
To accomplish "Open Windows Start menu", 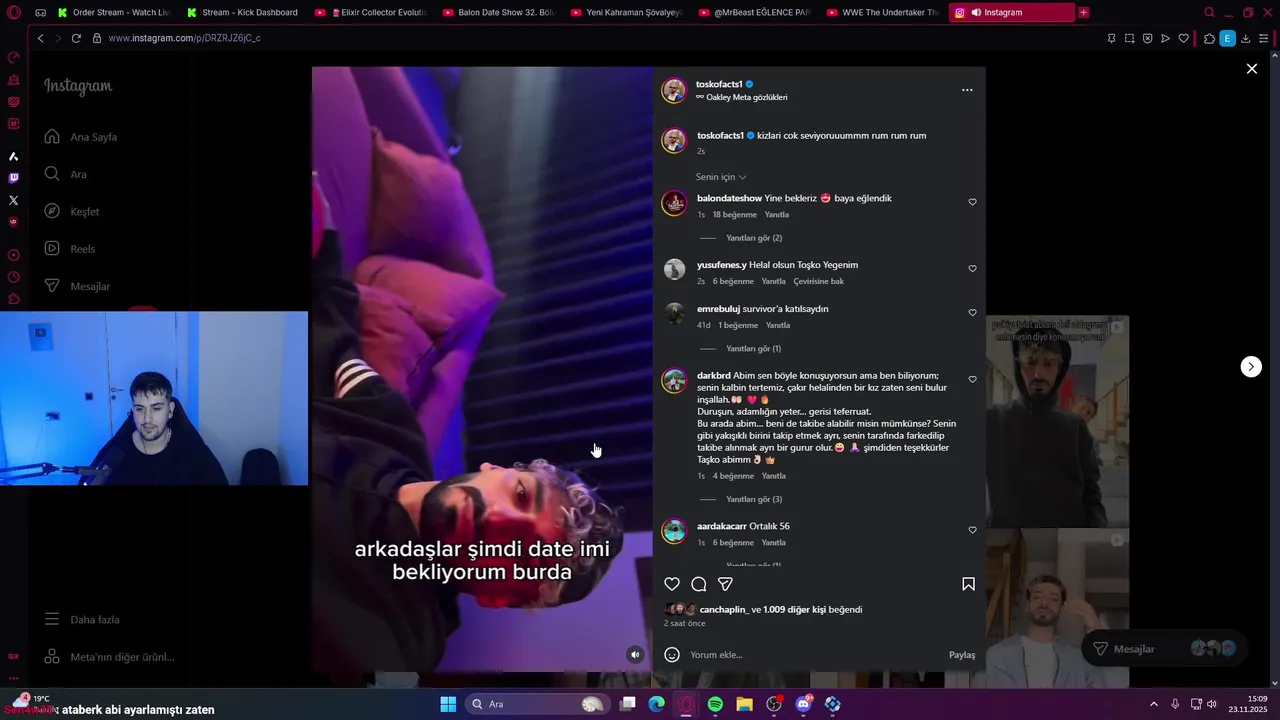I will [448, 704].
